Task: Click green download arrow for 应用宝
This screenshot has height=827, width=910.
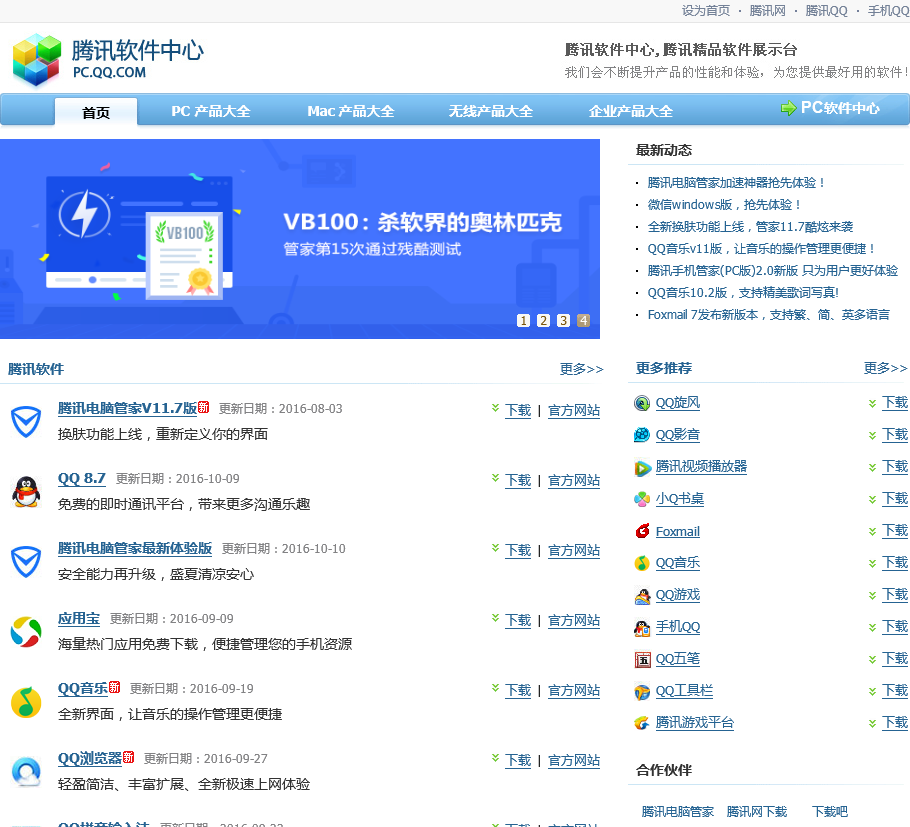Action: (x=495, y=617)
